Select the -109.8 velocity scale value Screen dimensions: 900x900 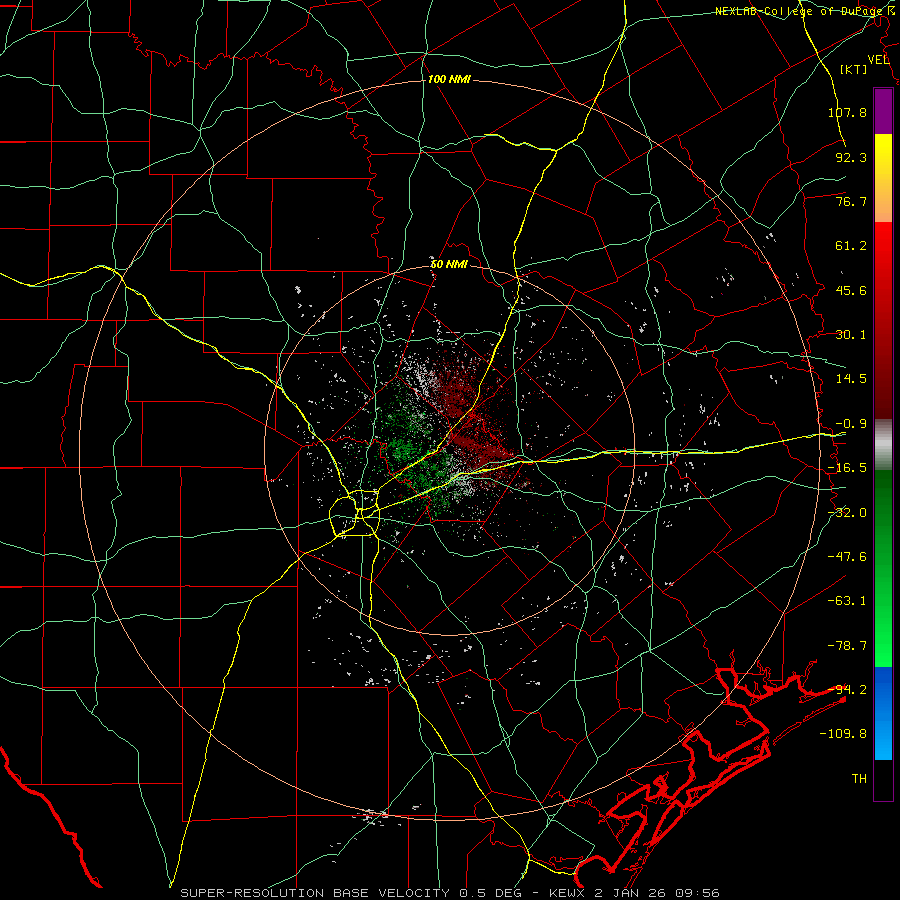[843, 734]
